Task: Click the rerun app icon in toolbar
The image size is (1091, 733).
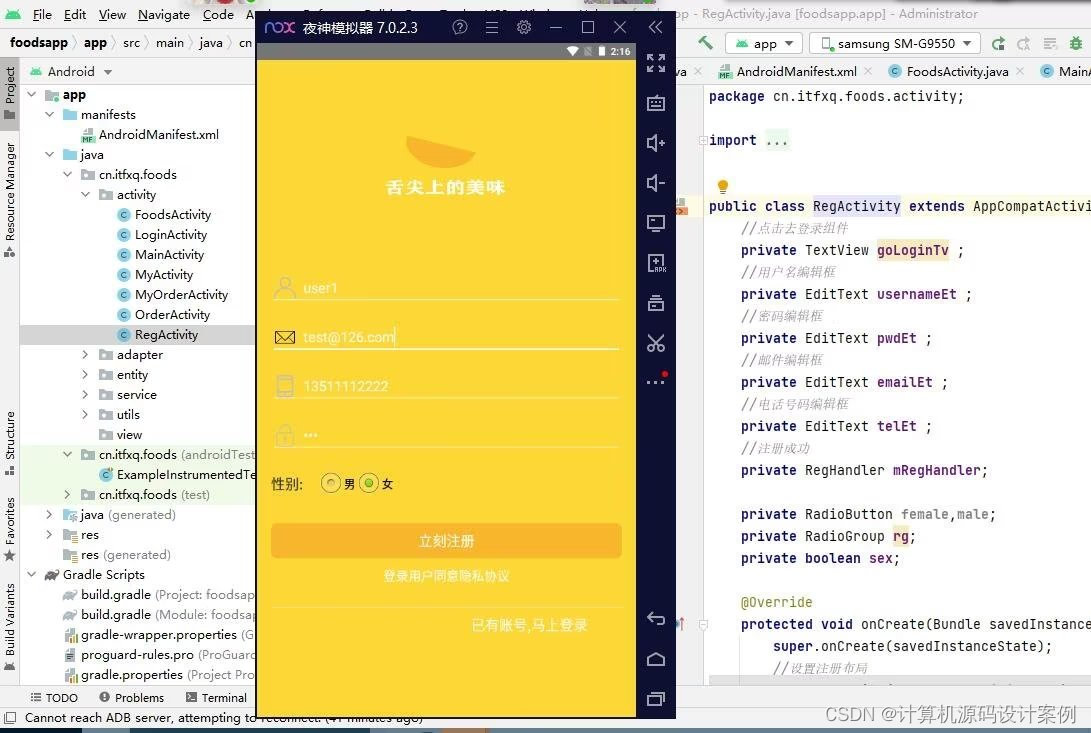Action: tap(998, 44)
